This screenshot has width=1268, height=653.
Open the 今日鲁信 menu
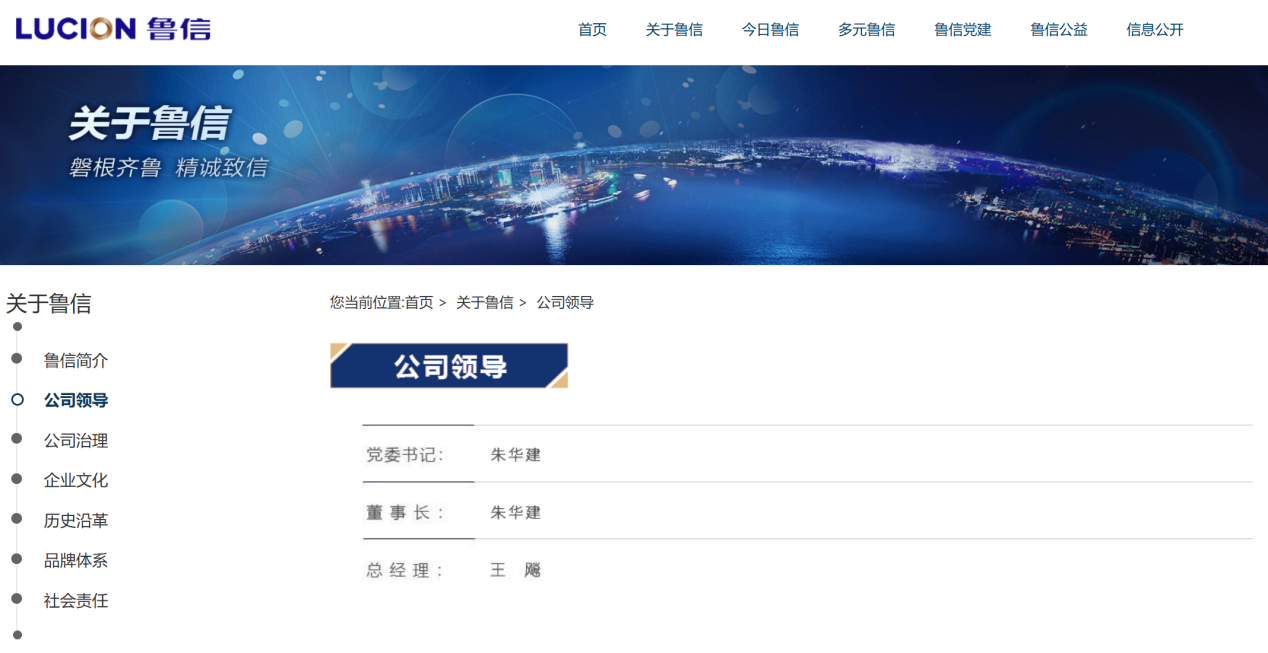(770, 30)
